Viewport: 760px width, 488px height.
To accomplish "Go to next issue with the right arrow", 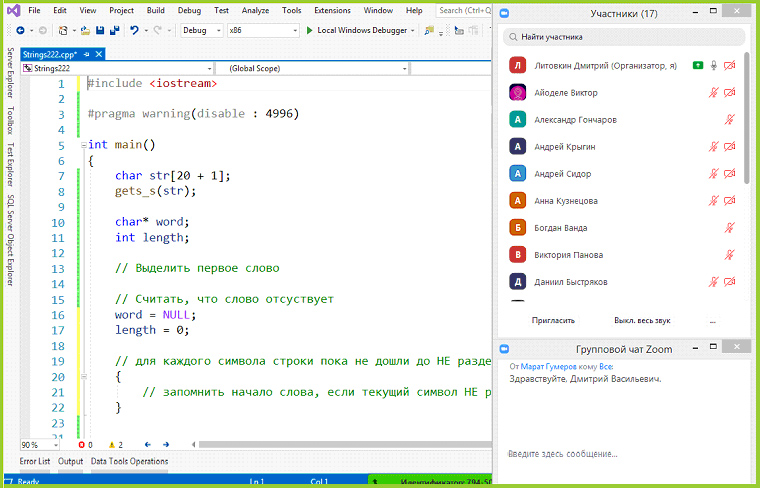I will [x=163, y=444].
